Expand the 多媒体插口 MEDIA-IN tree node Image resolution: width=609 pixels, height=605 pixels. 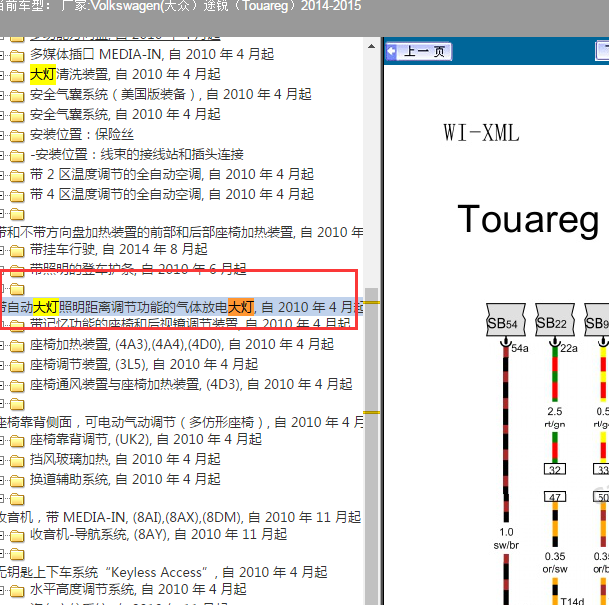2,56
